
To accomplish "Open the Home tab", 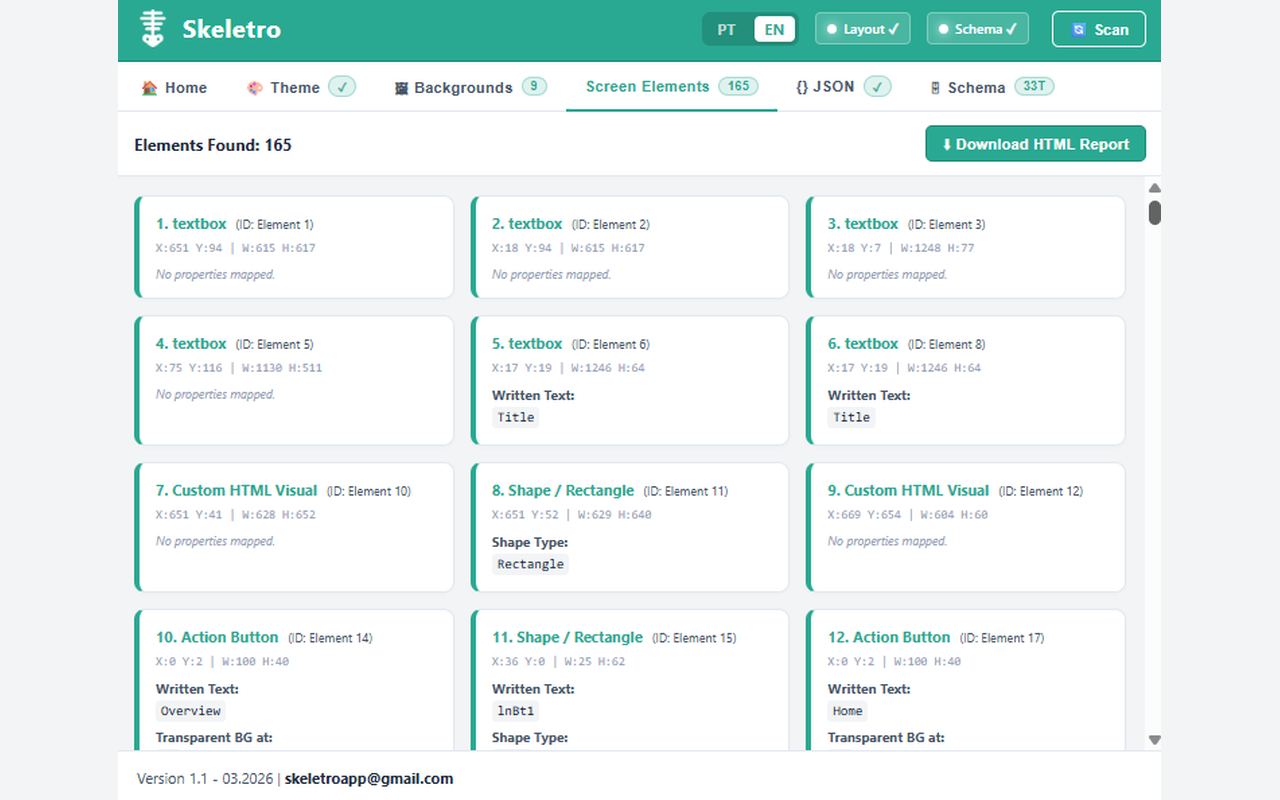I will pyautogui.click(x=174, y=88).
